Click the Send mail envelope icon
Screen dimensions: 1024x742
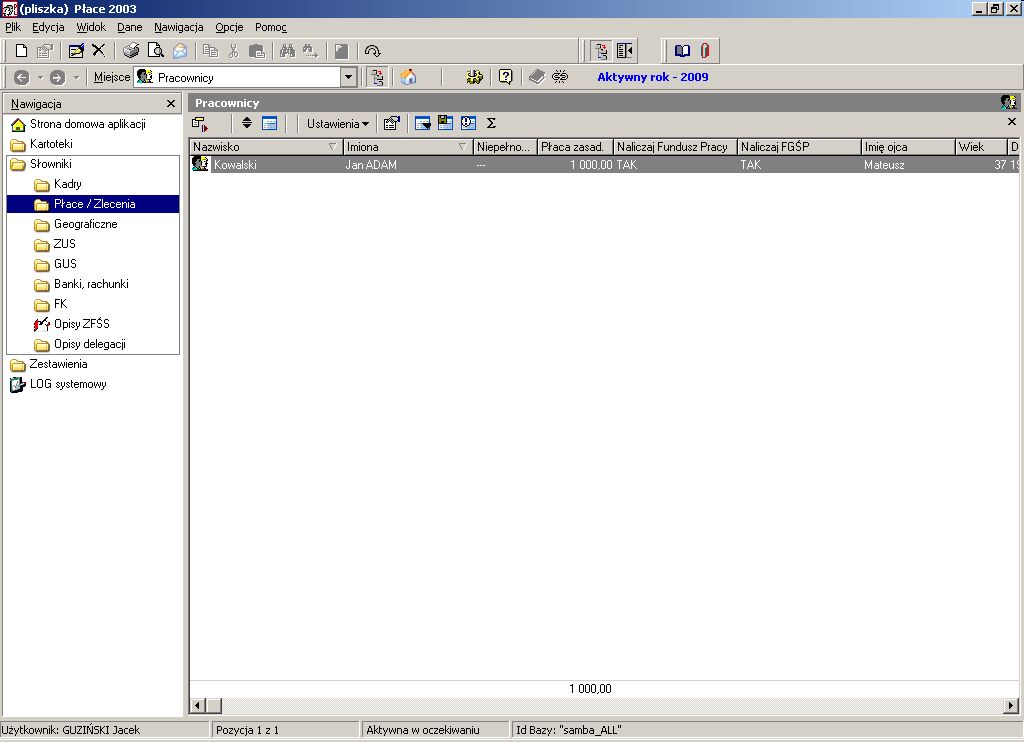(180, 51)
